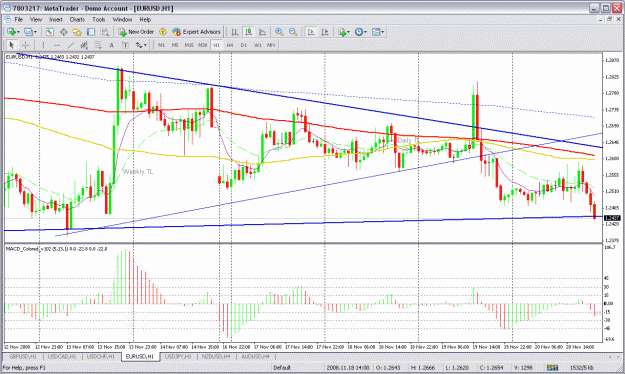Click the New Chart toolbar icon
The width and height of the screenshot is (625, 374).
pos(11,32)
